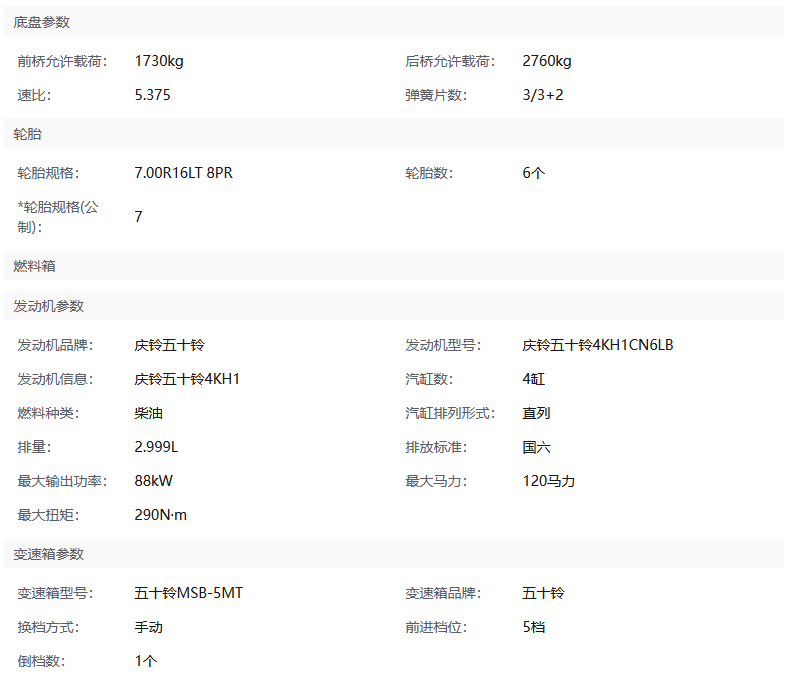Click the 底盘参数 section header
Image resolution: width=789 pixels, height=676 pixels.
[42, 22]
